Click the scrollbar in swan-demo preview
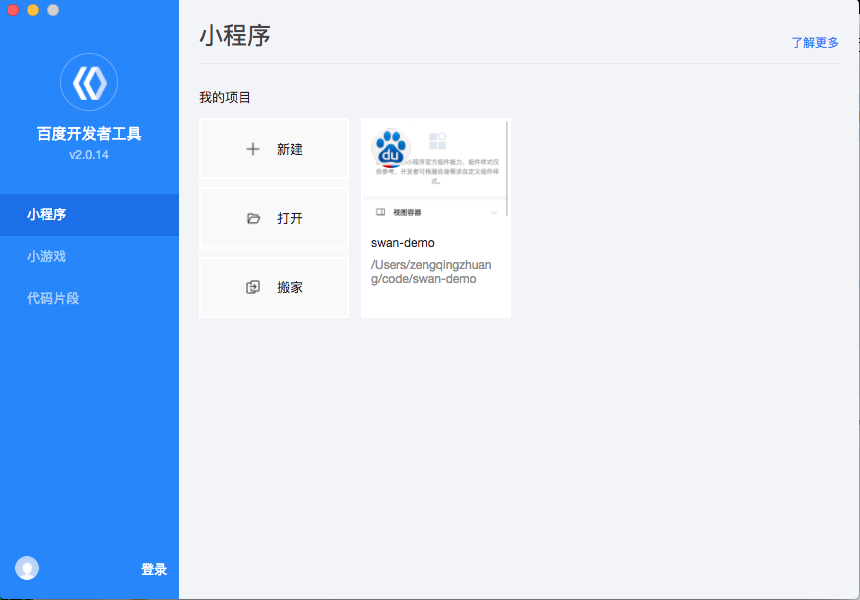 point(507,168)
